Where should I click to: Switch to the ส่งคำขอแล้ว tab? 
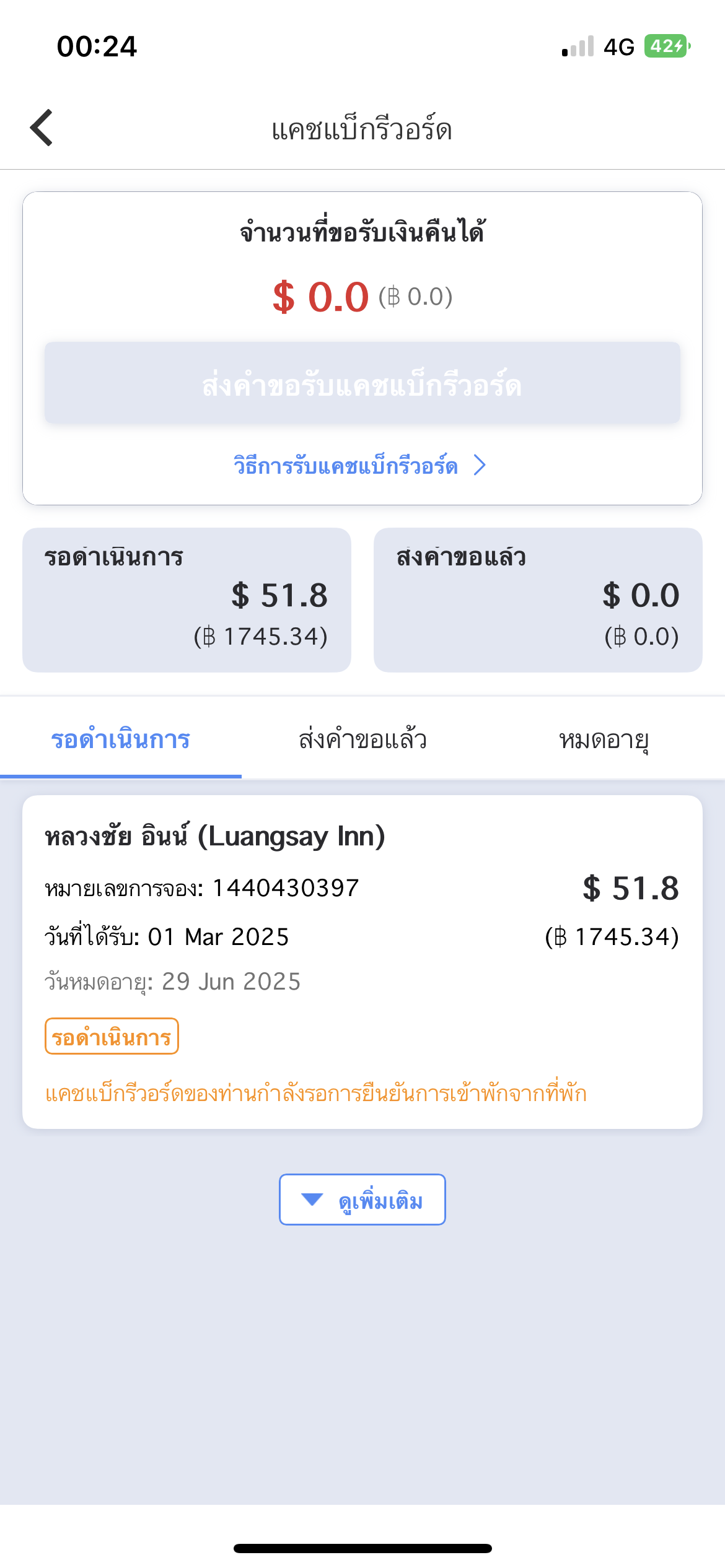pos(362,739)
